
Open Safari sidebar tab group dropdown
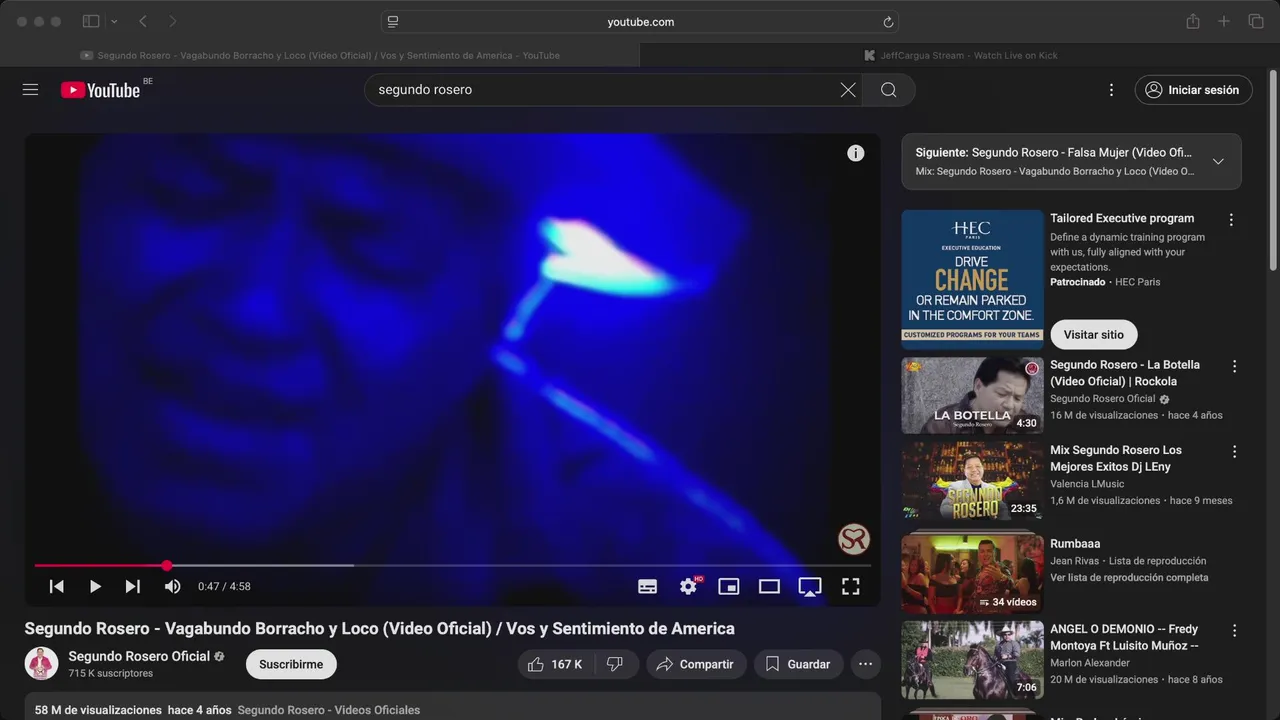114,21
